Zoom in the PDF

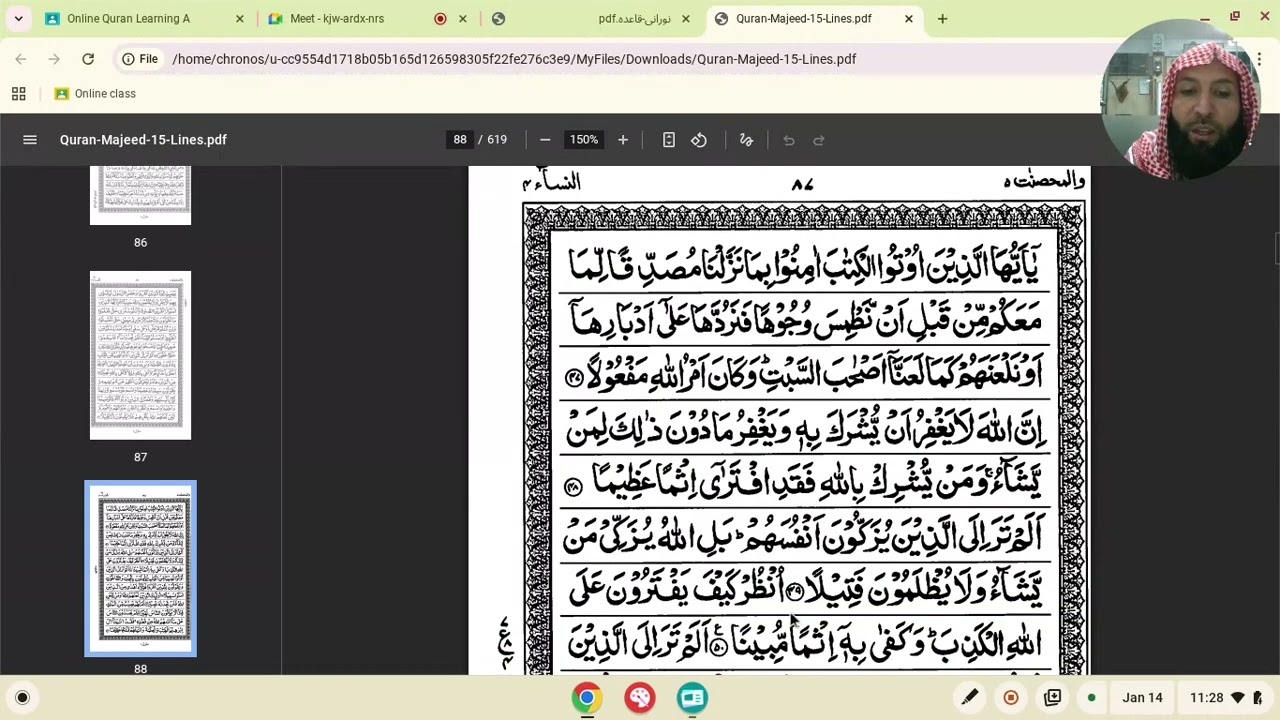pos(623,140)
